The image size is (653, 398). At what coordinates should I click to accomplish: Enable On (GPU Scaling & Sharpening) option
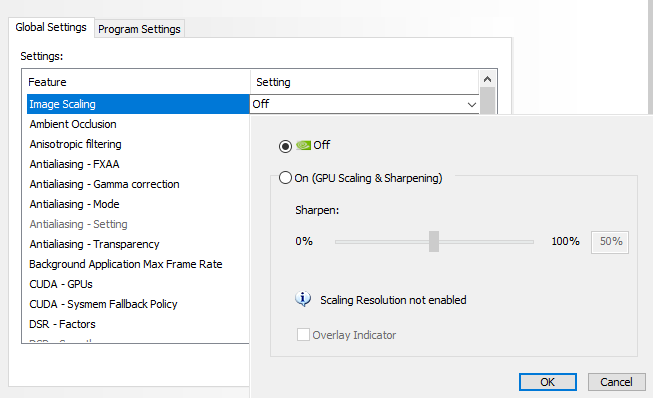click(x=285, y=178)
